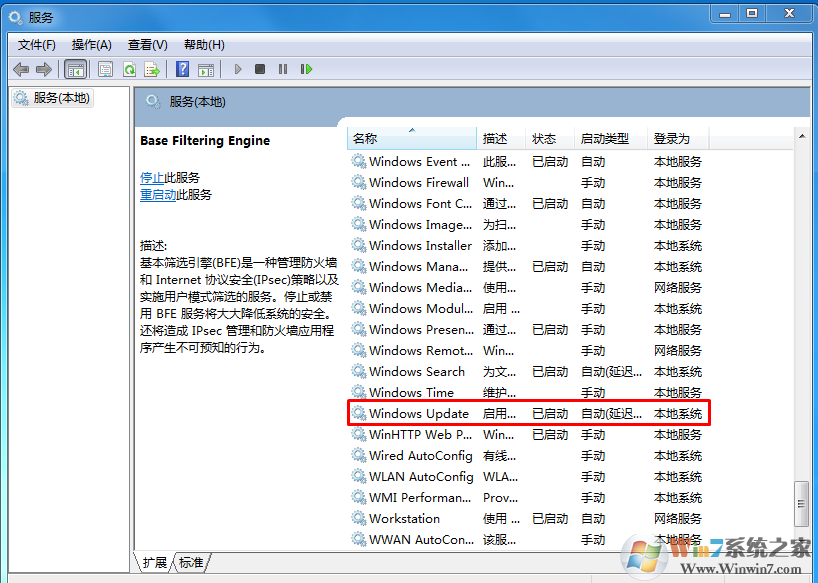The image size is (818, 583).
Task: Select the Windows Mana... service row
Action: coord(528,266)
